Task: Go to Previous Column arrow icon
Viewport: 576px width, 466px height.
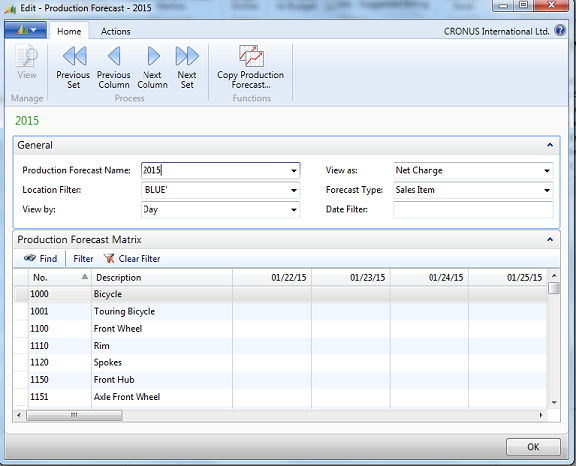Action: pyautogui.click(x=114, y=56)
